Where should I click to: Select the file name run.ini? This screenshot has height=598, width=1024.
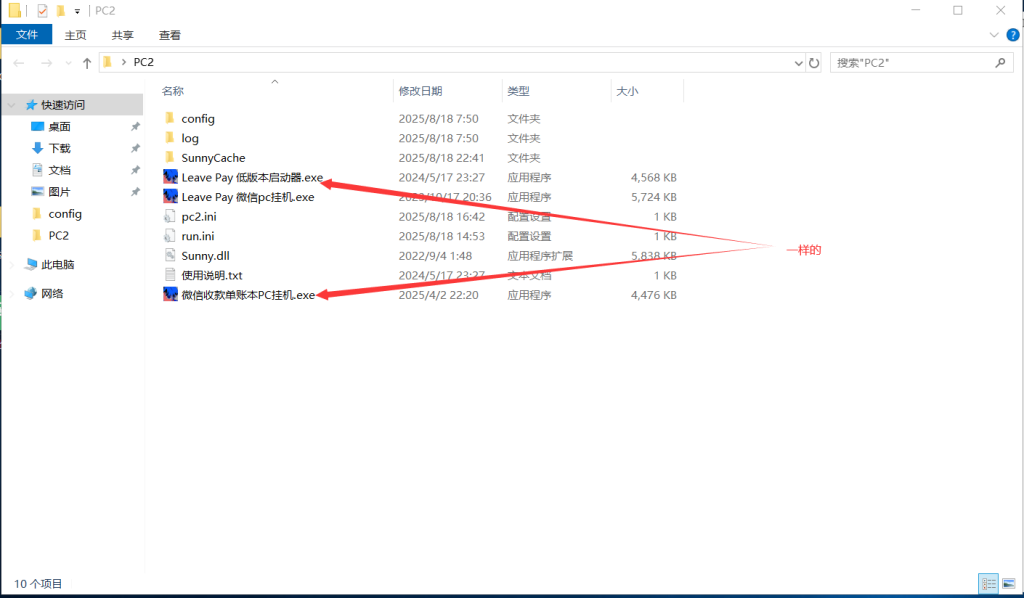198,236
